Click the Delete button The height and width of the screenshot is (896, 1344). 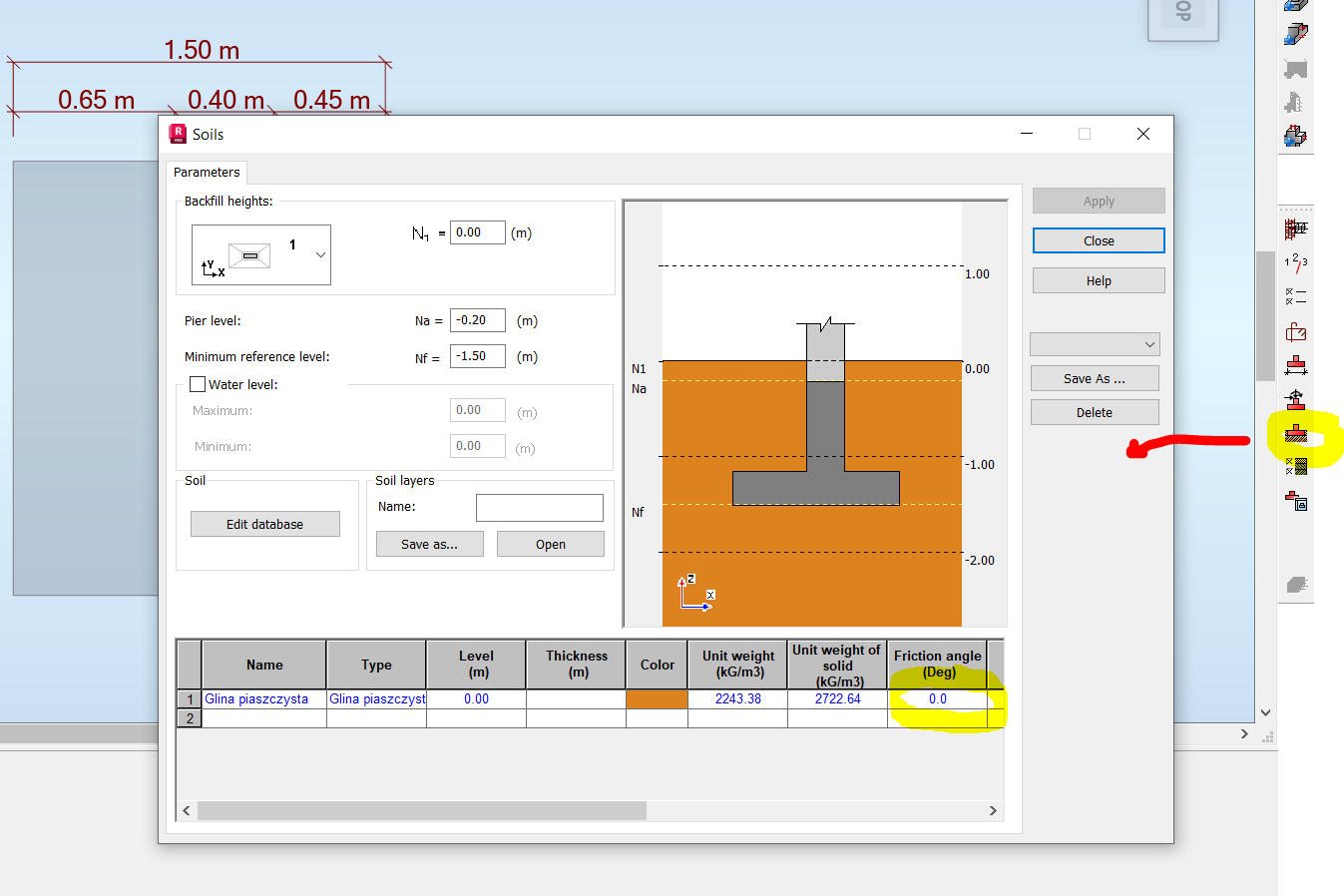[x=1095, y=411]
